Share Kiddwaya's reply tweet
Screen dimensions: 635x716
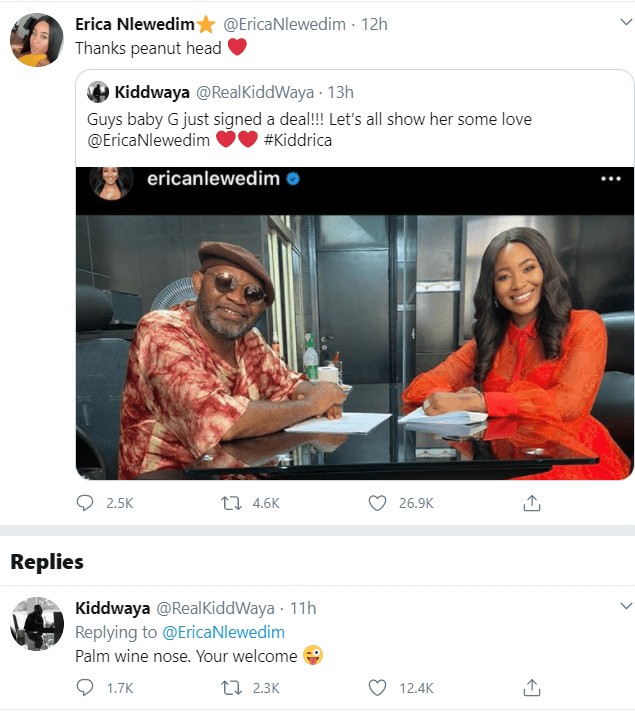click(x=532, y=688)
